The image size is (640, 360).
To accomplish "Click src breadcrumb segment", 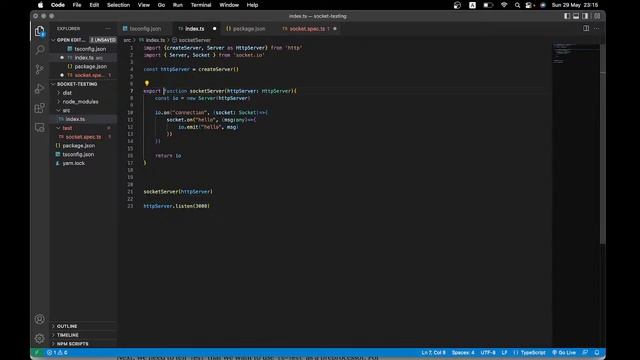I will 127,40.
